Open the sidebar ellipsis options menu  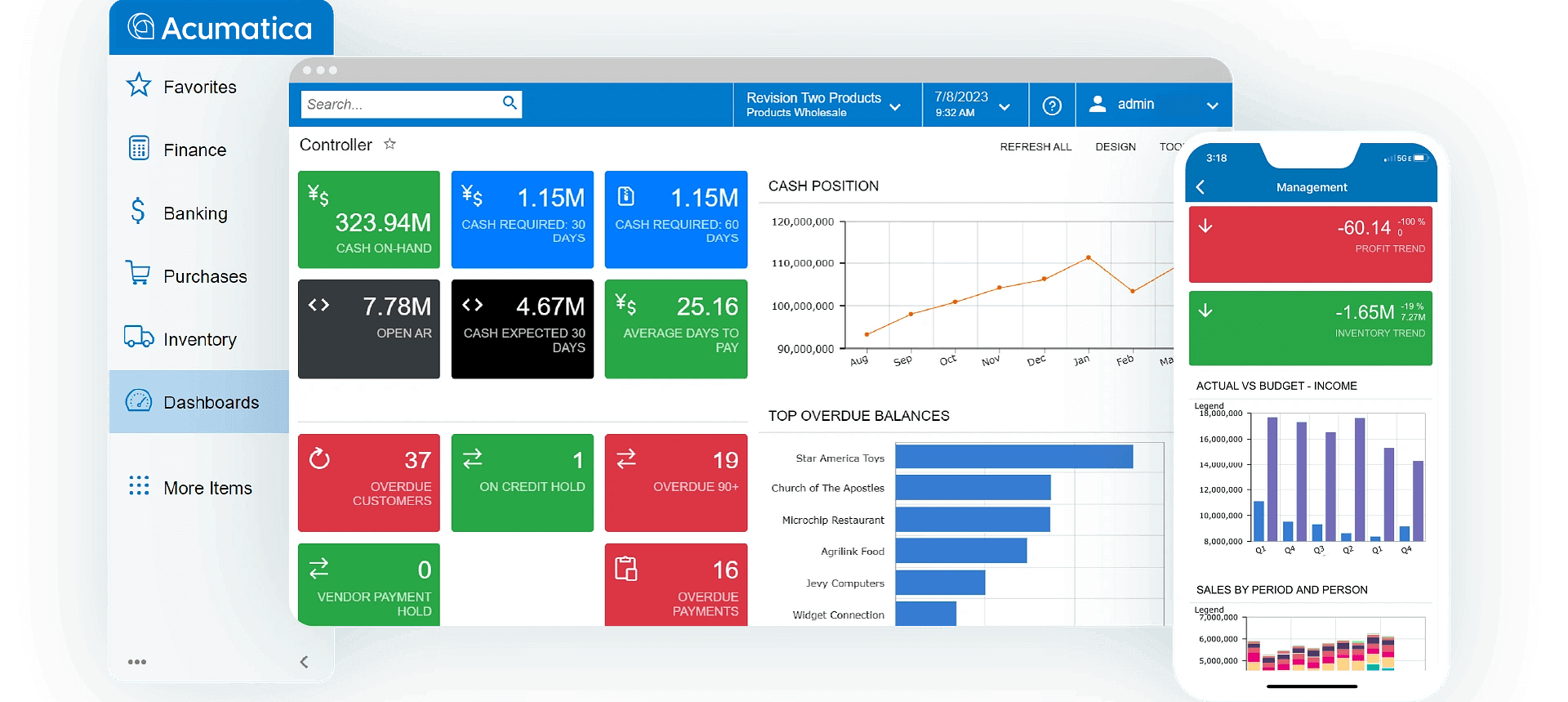(x=137, y=662)
